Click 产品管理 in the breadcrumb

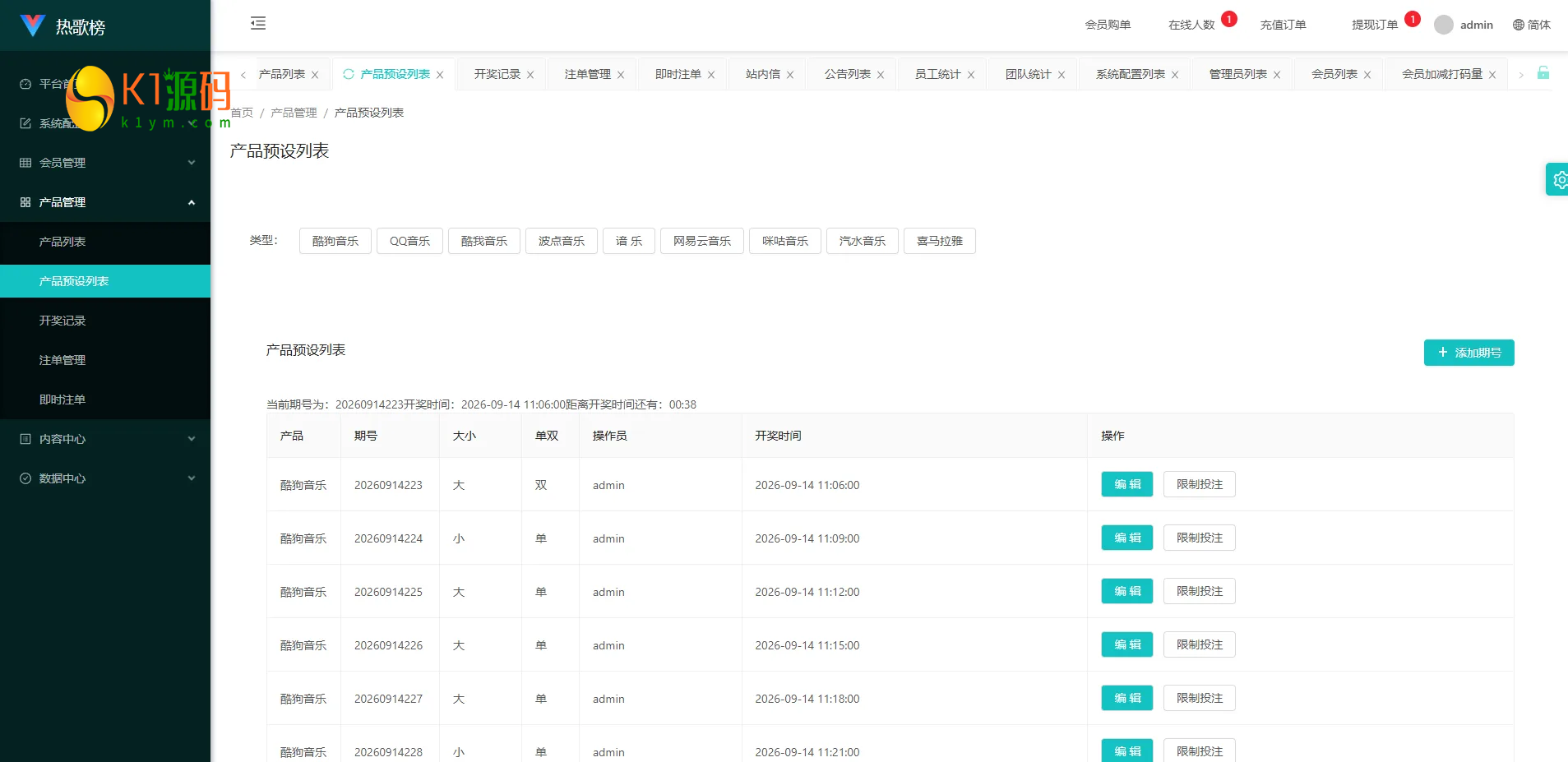pyautogui.click(x=294, y=113)
